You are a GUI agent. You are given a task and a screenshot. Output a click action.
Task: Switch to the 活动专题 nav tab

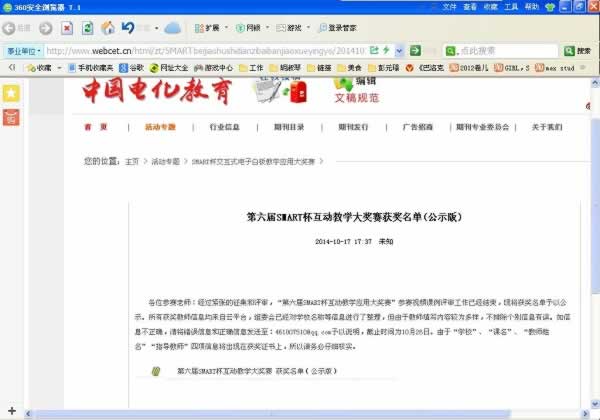tap(160, 127)
